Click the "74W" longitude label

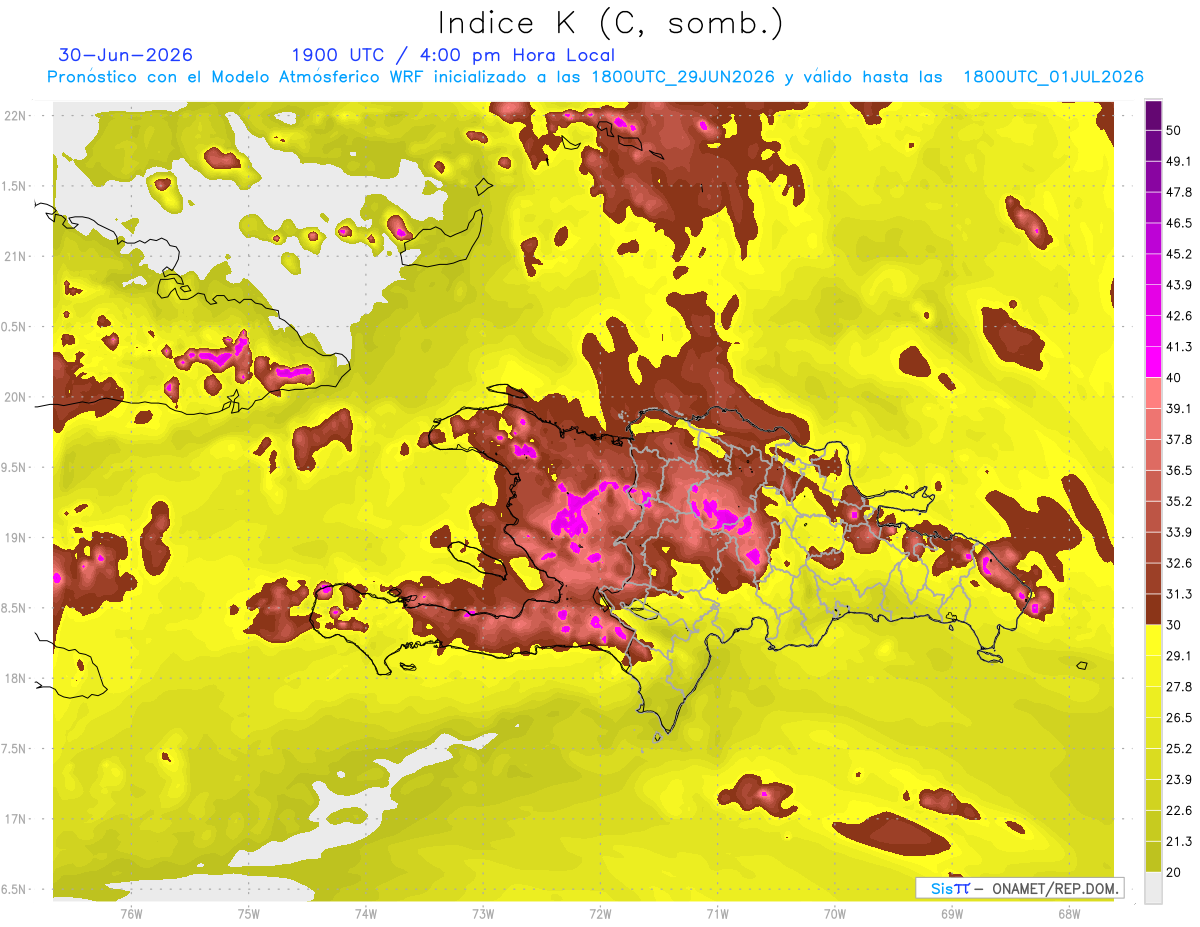tap(366, 913)
